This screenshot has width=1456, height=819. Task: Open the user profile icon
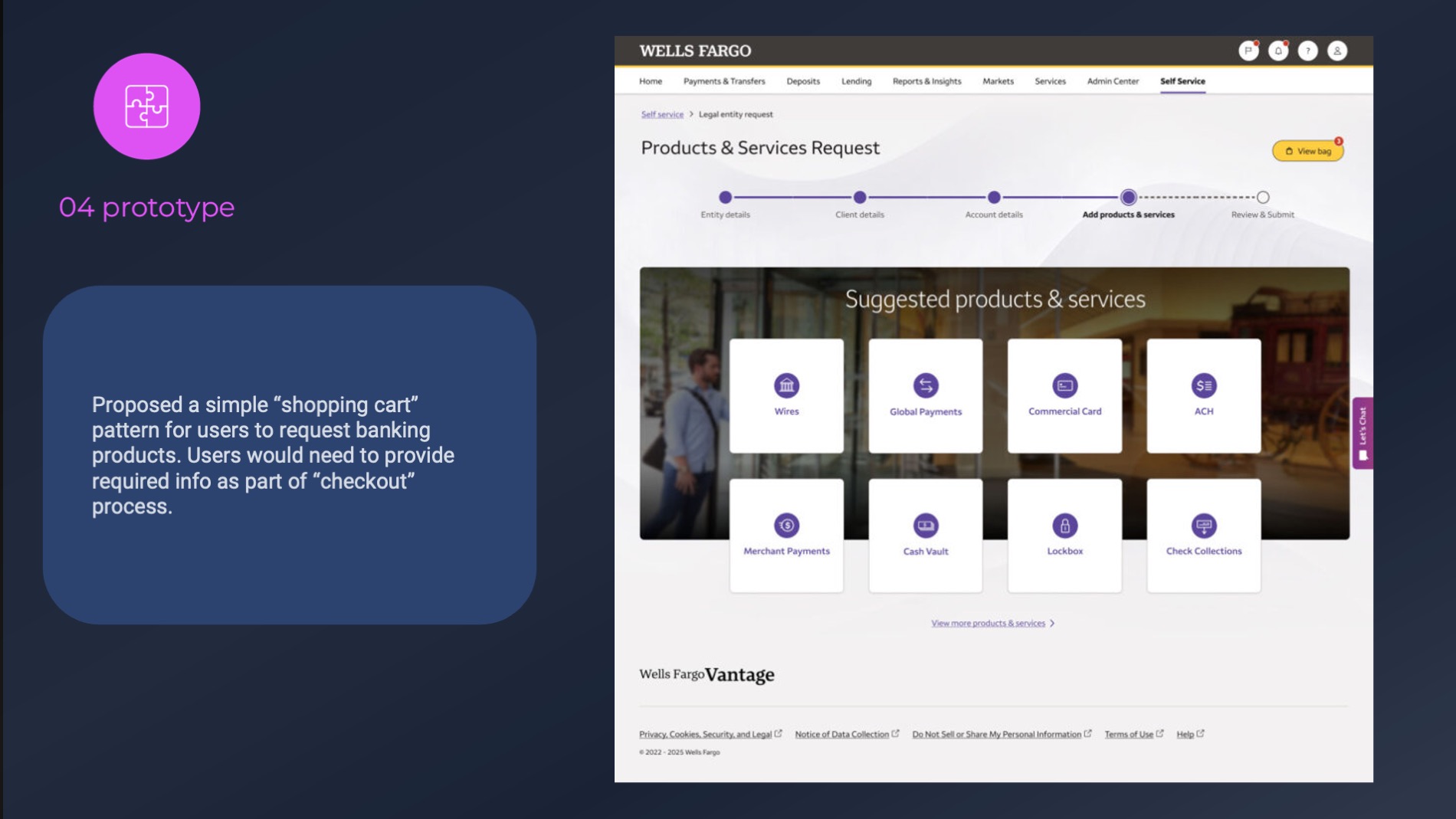(x=1336, y=51)
